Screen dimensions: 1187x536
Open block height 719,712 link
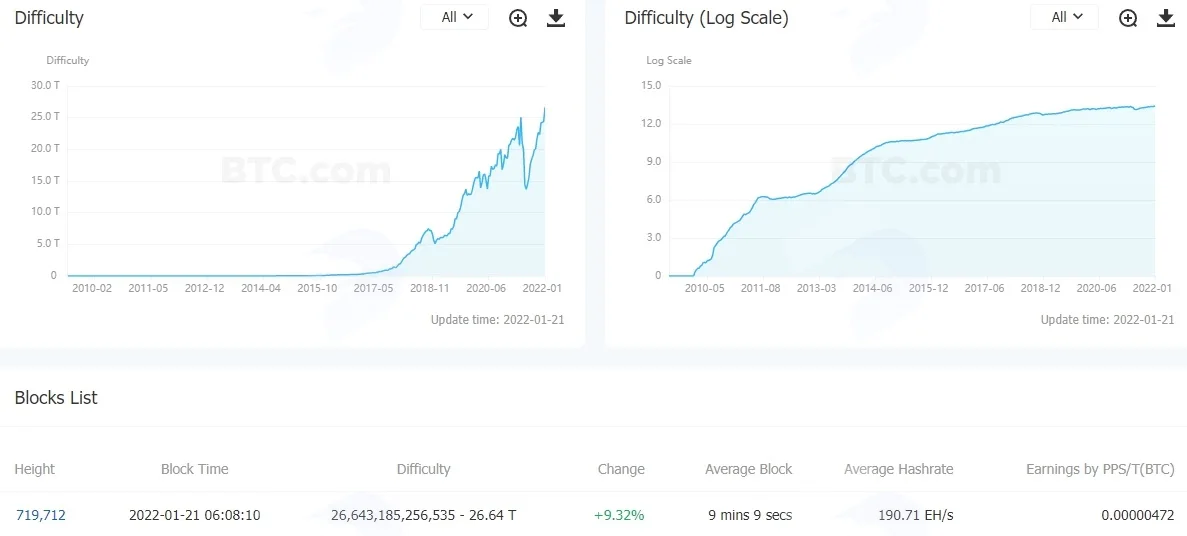point(40,516)
